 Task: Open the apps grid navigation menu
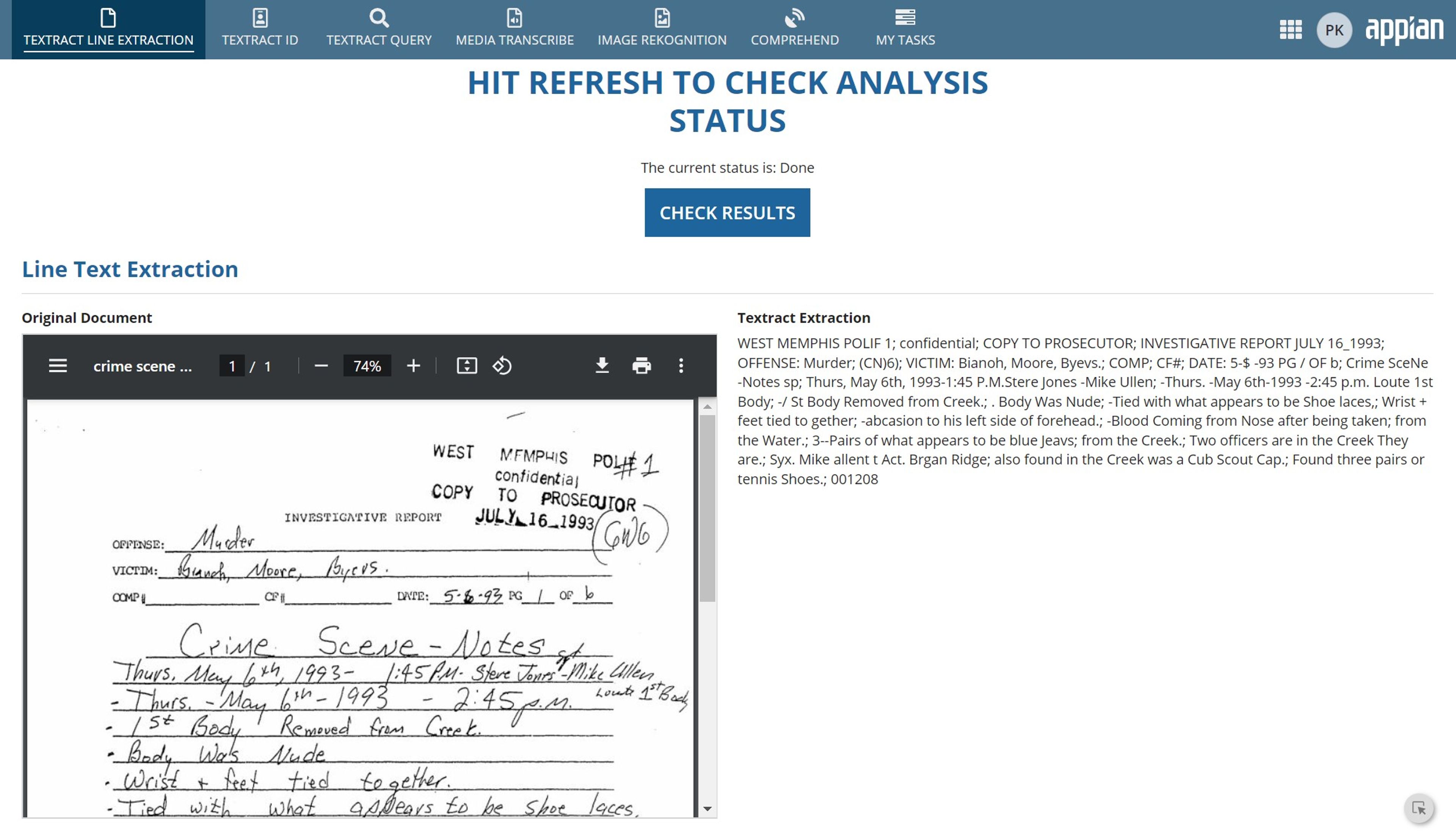[x=1290, y=29]
